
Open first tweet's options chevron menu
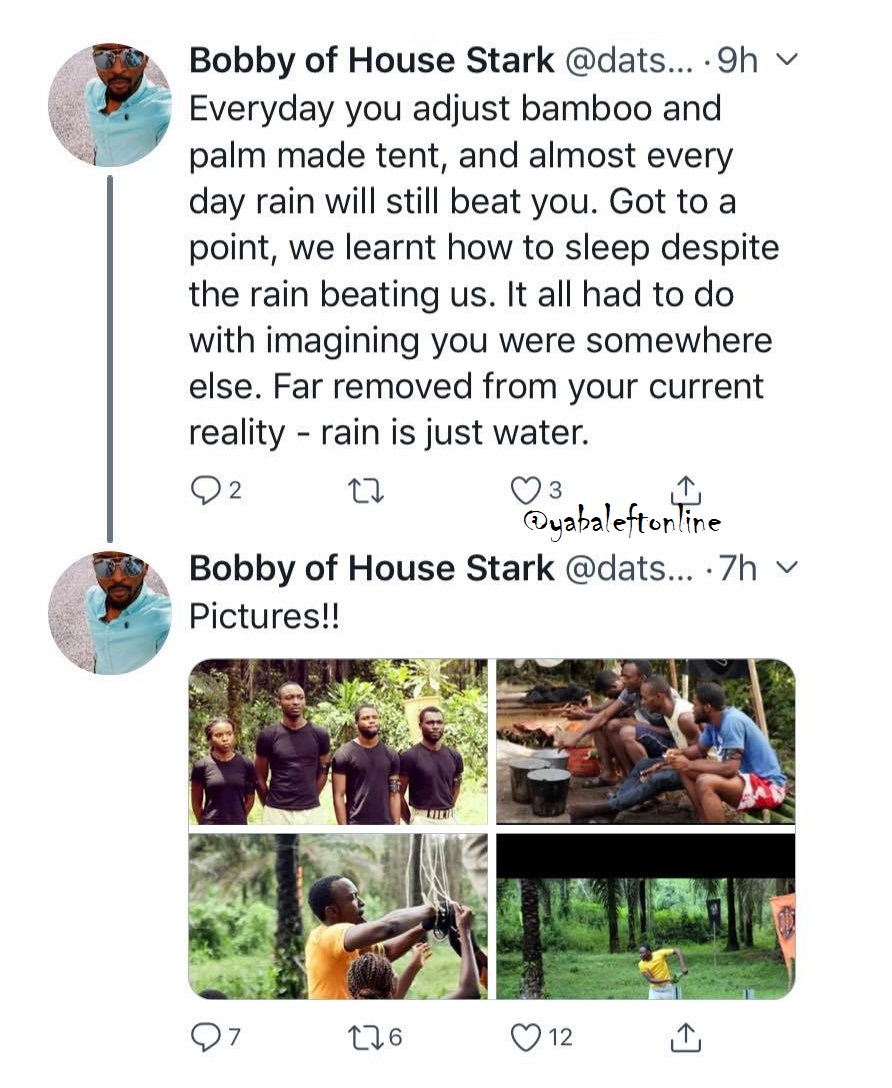coord(787,60)
